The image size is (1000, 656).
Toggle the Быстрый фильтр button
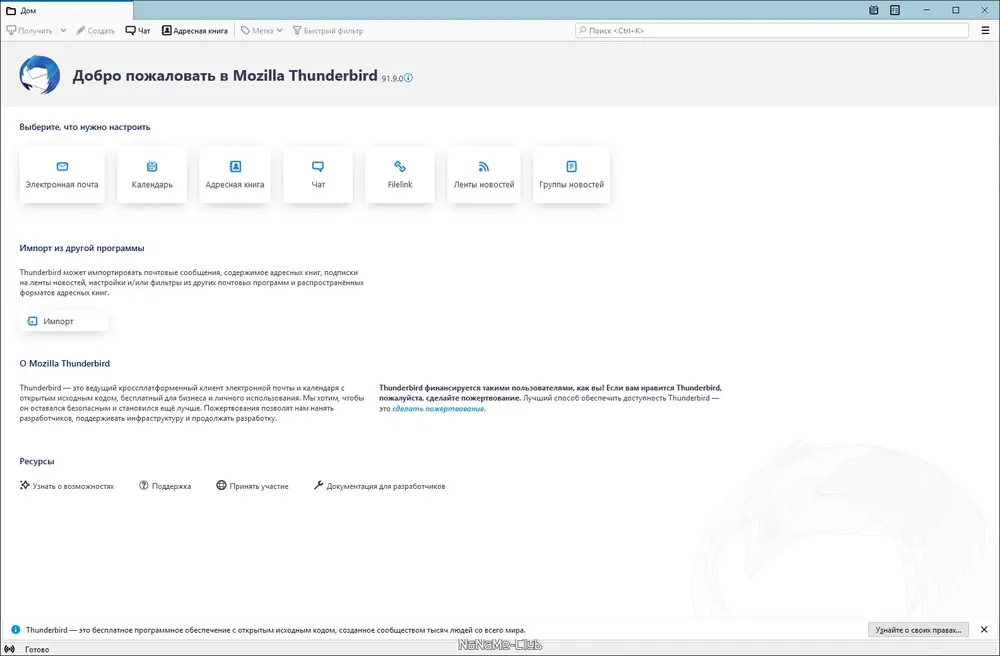tap(328, 31)
